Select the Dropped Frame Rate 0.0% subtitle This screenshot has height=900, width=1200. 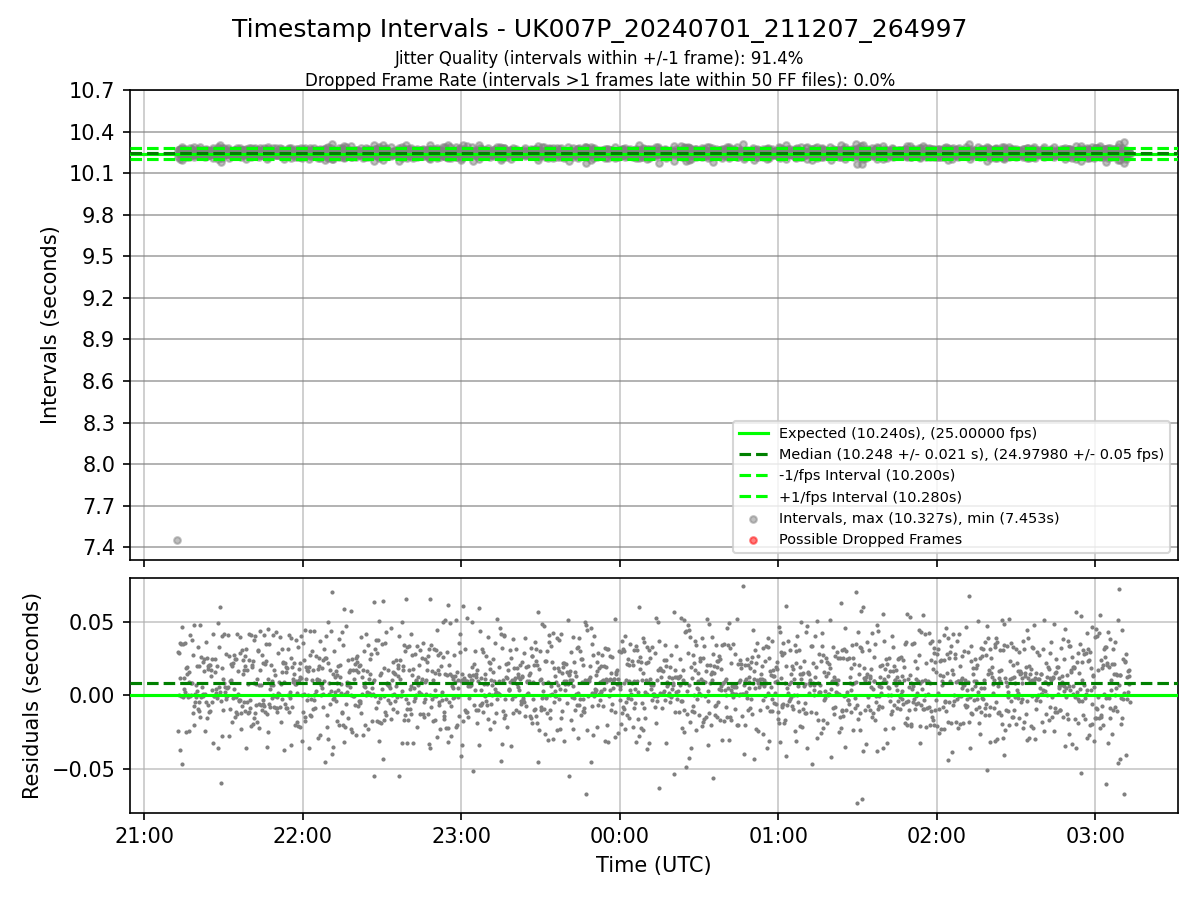coord(600,80)
